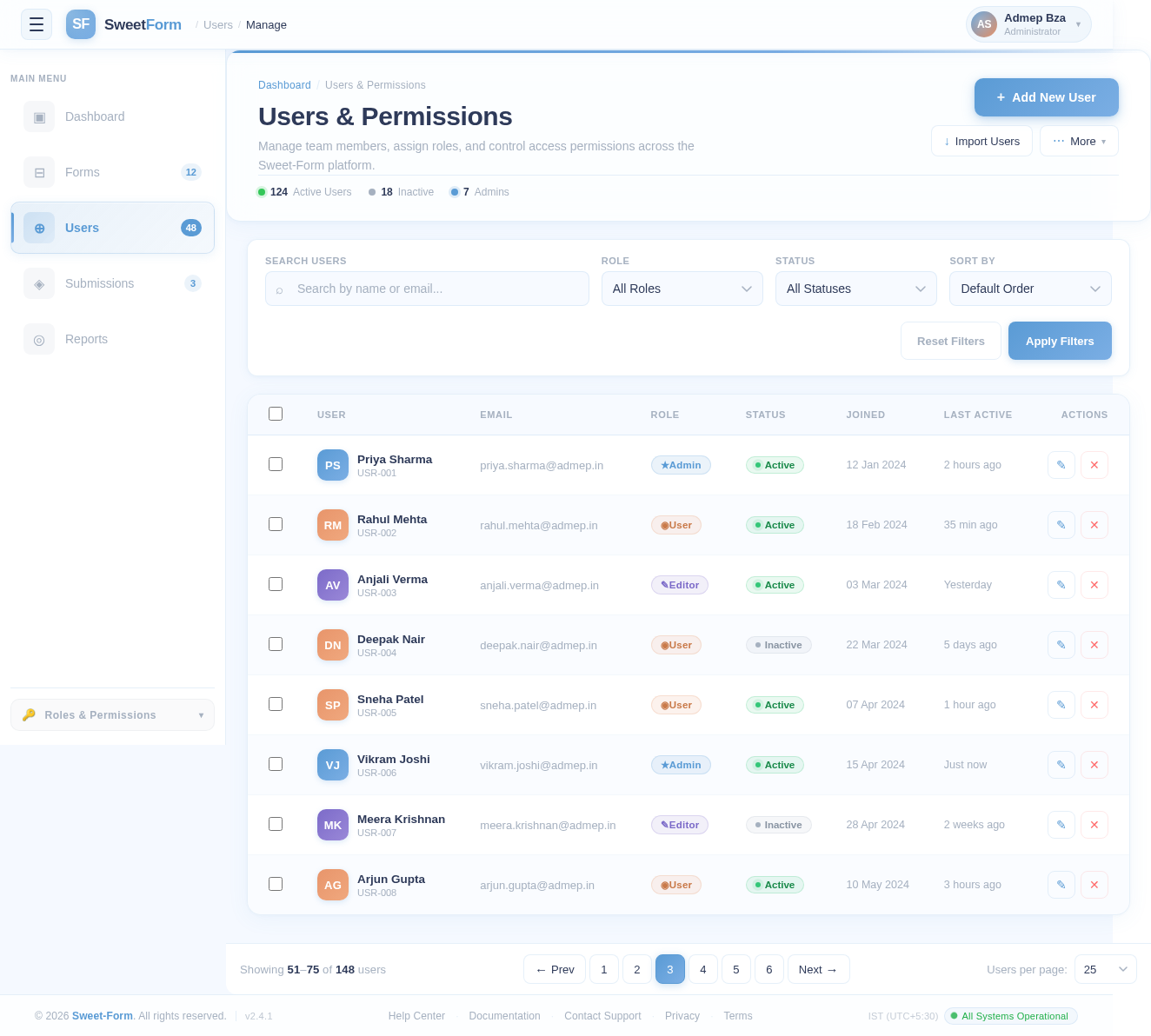The image size is (1151, 1036).
Task: Edit Priya Sharma with the pencil icon
Action: click(1061, 465)
